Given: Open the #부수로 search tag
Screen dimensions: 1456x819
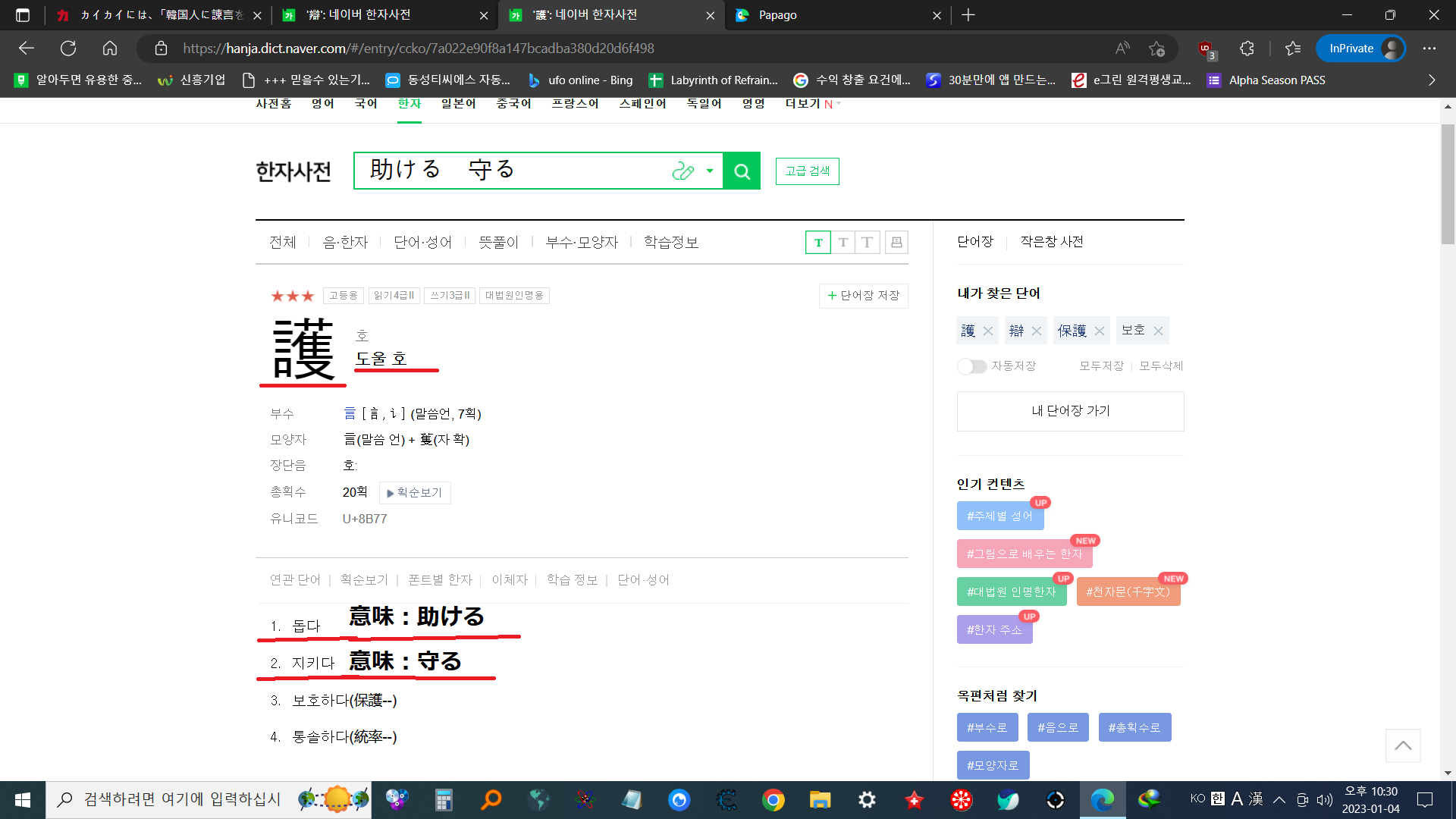Looking at the screenshot, I should click(987, 728).
